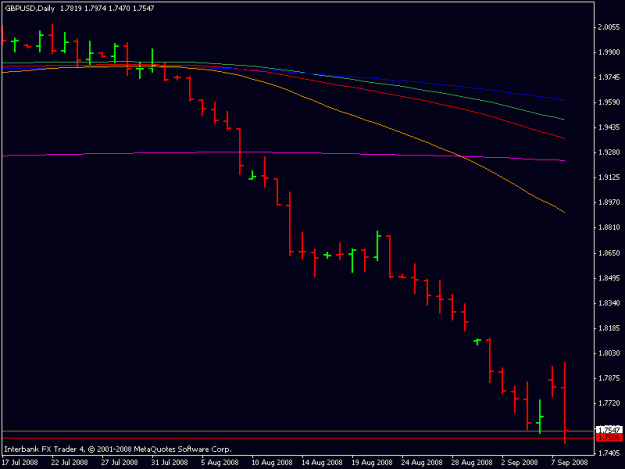Select the 1.9900 price axis label

(x=609, y=52)
